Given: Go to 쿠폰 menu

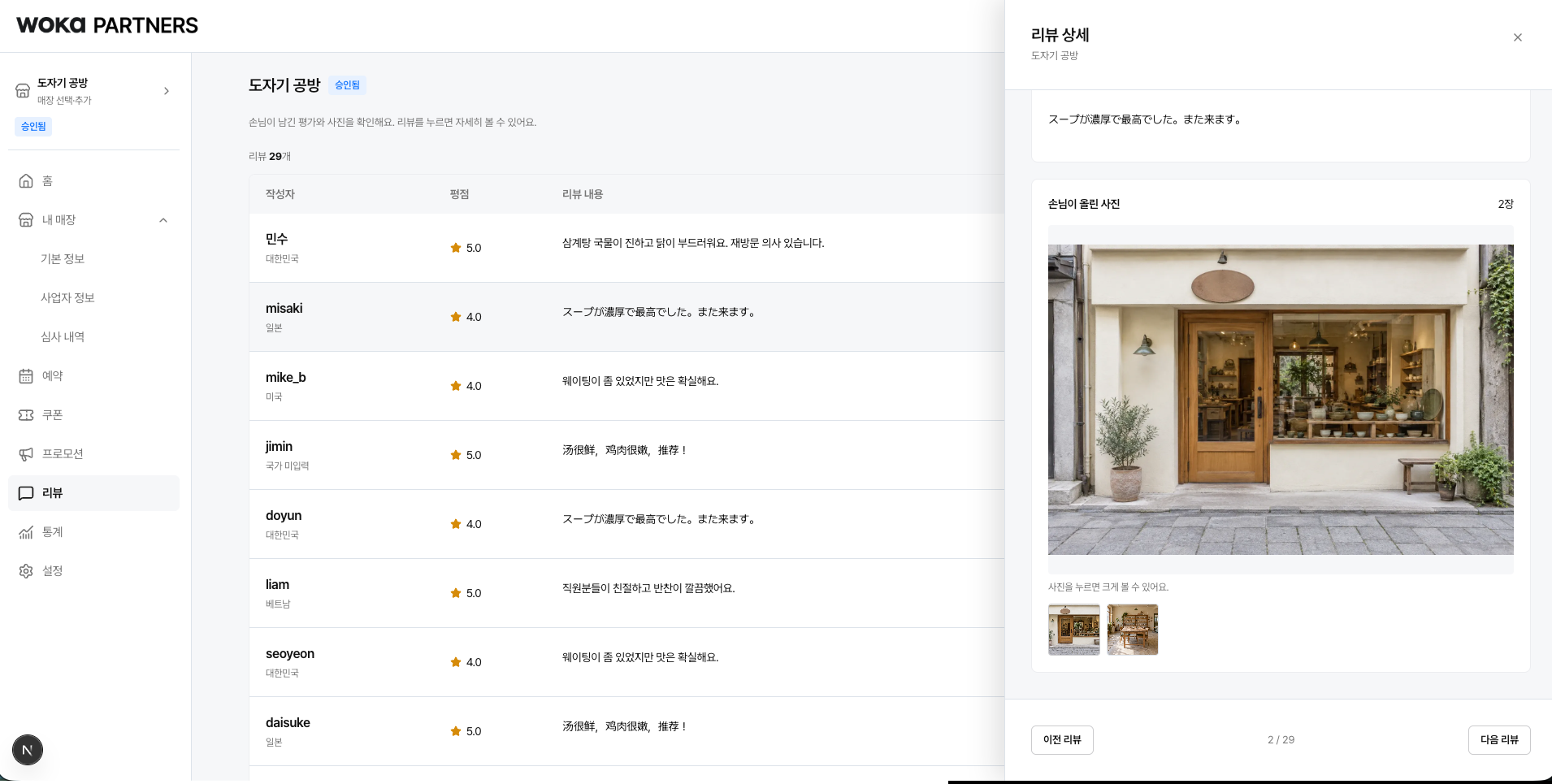Looking at the screenshot, I should click(x=93, y=415).
